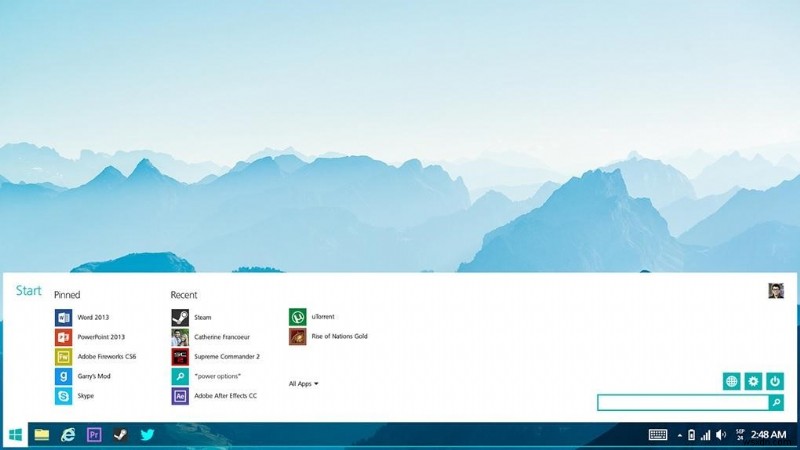Click the Garry's Mod label
Screen dimensions: 800x450
94,377
